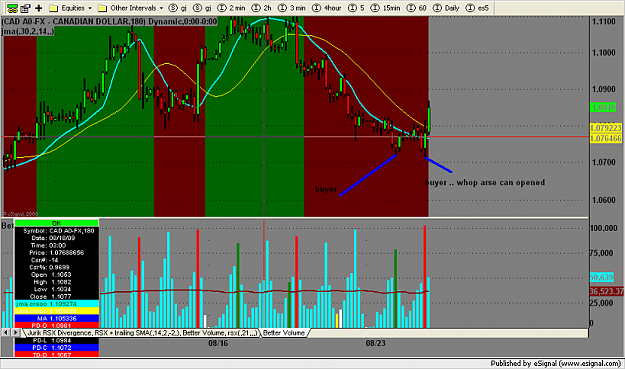Click the jma(,30,2,14,,) study label
Screen dimensions: 625x369
(x=28, y=31)
